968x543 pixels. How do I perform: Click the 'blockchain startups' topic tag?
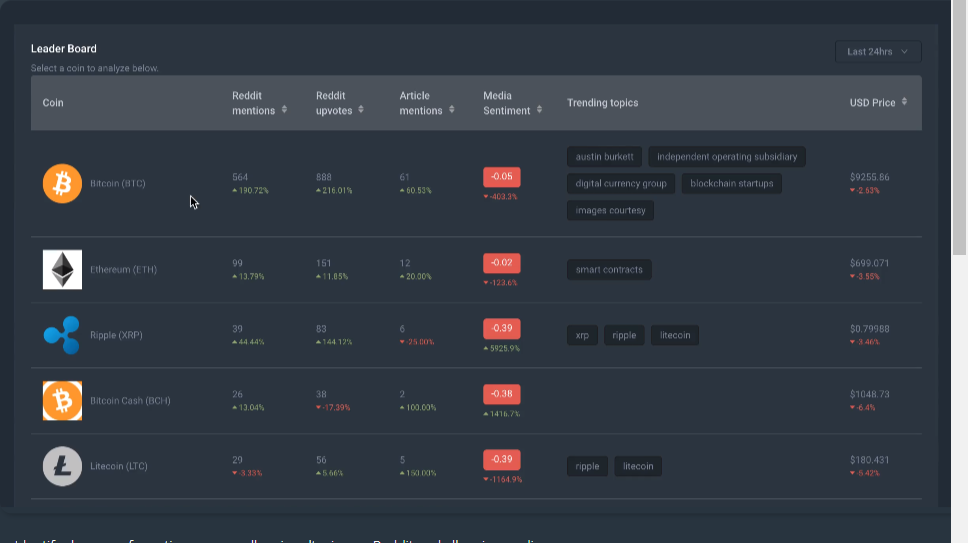732,183
